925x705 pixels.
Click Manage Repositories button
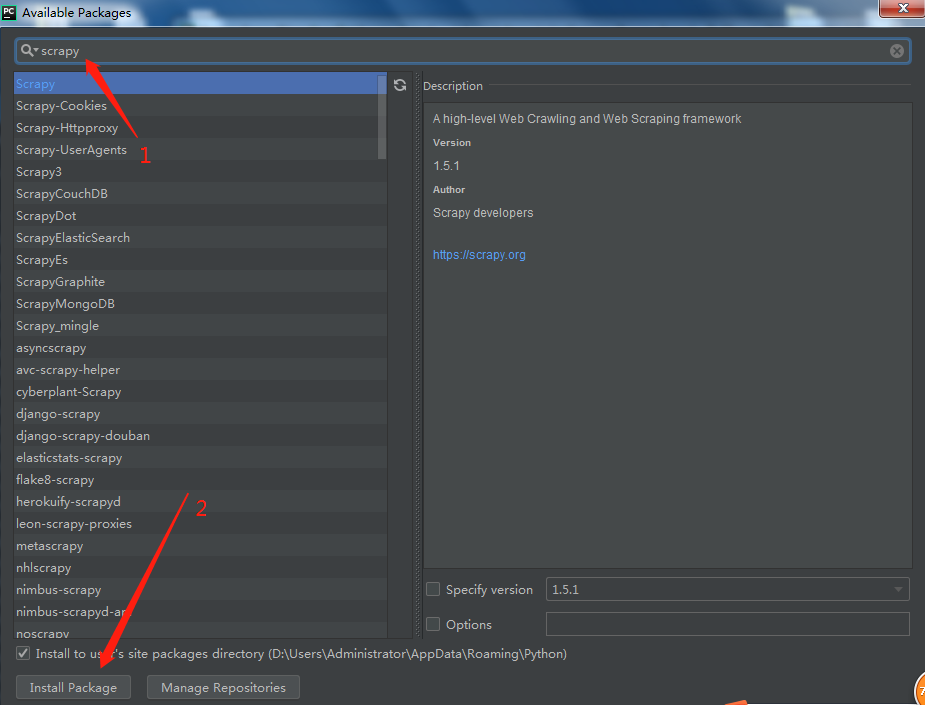(x=223, y=687)
